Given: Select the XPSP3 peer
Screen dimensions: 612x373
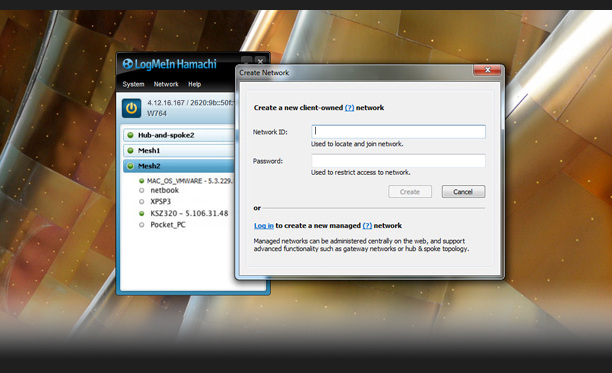Looking at the screenshot, I should click(160, 201).
